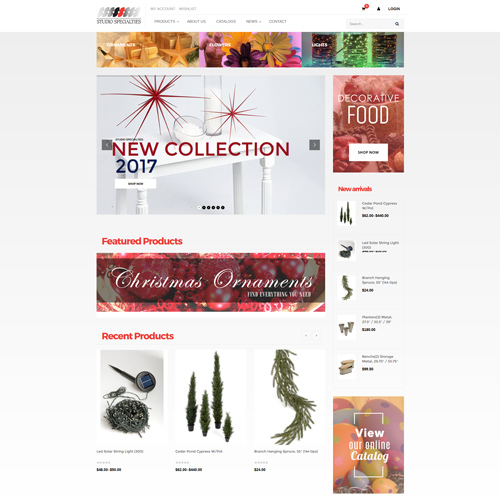Click the user account icon
This screenshot has height=500, width=500.
pos(378,9)
